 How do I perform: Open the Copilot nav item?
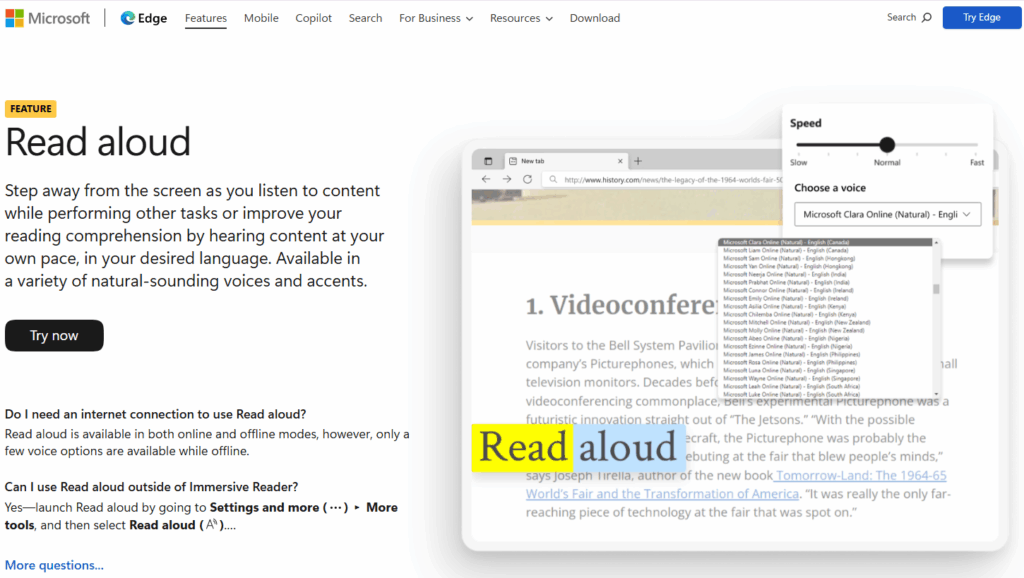click(x=313, y=18)
